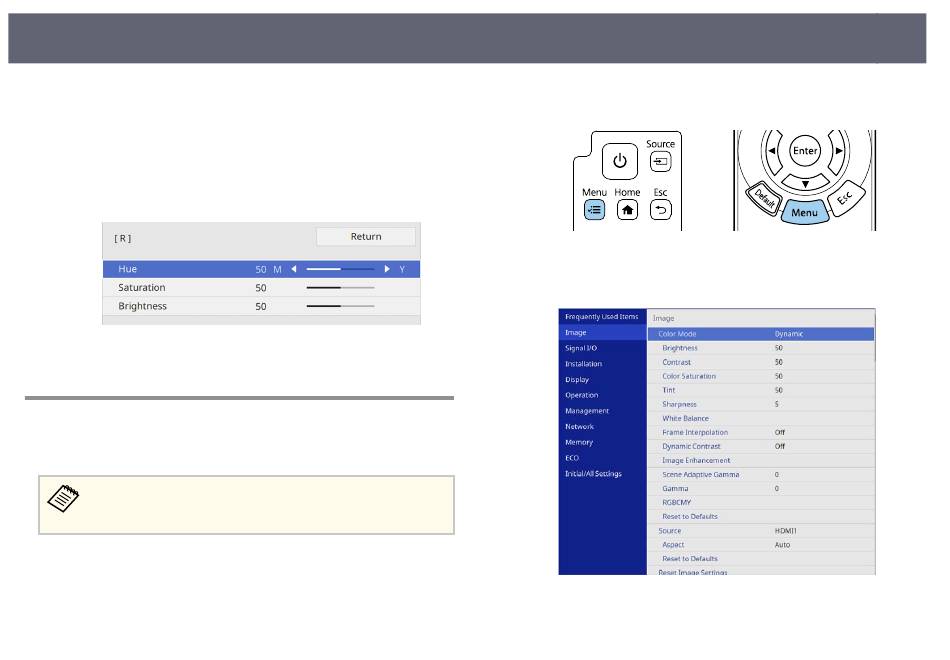
Task: Click the Return button in RGBCMY dialog
Action: (x=366, y=236)
